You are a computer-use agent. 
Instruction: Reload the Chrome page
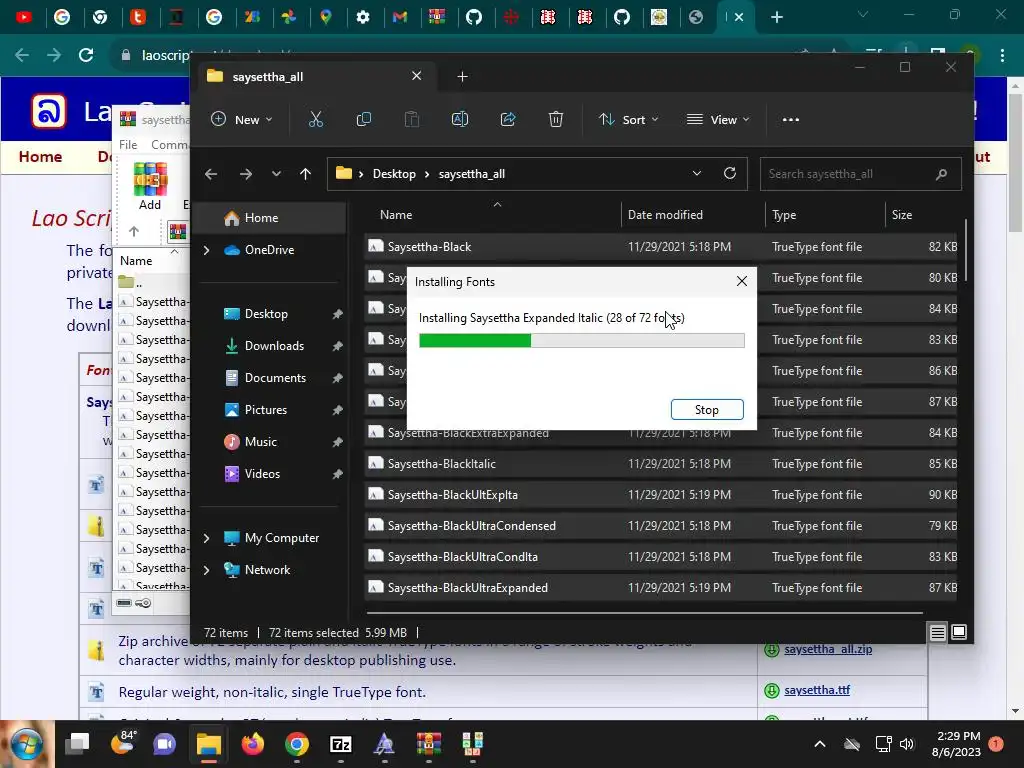[86, 56]
